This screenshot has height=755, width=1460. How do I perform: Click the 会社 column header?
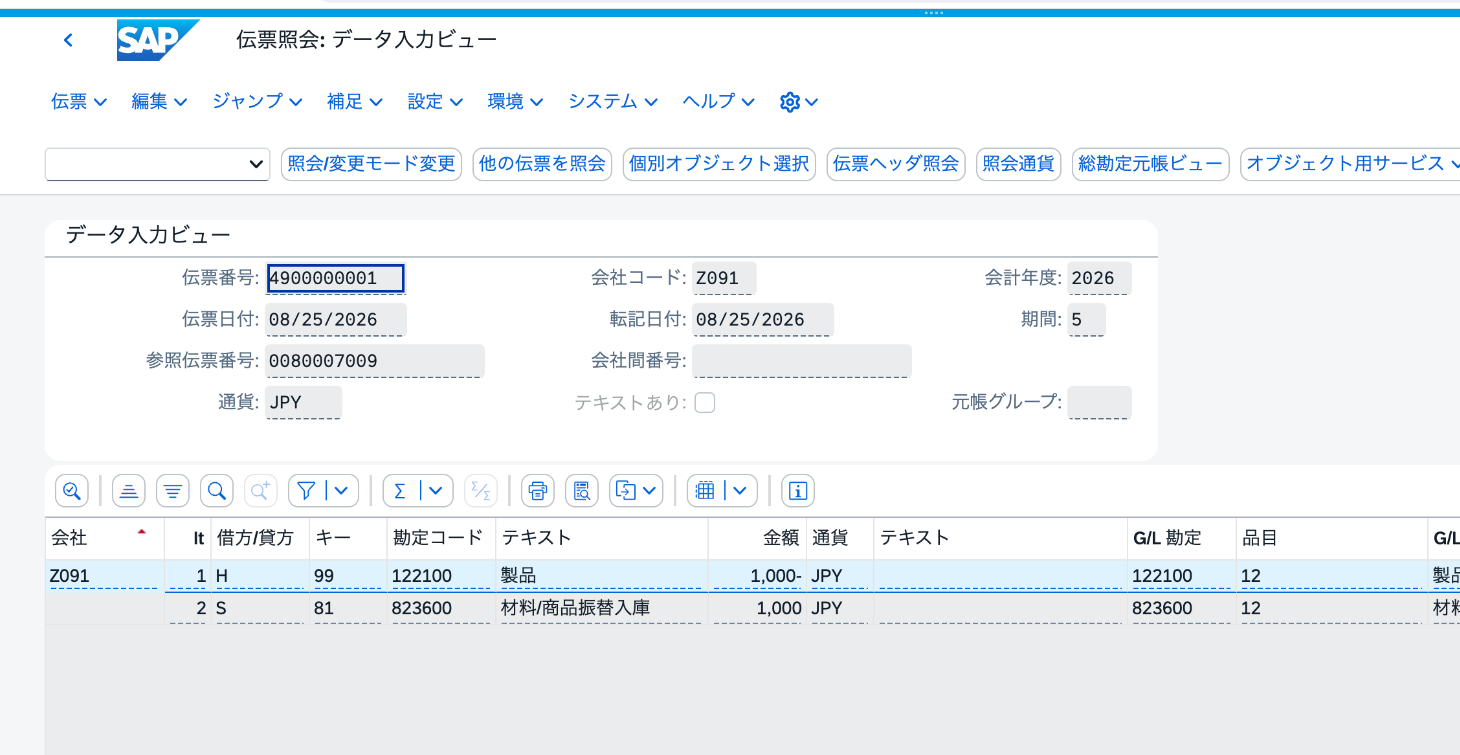104,538
